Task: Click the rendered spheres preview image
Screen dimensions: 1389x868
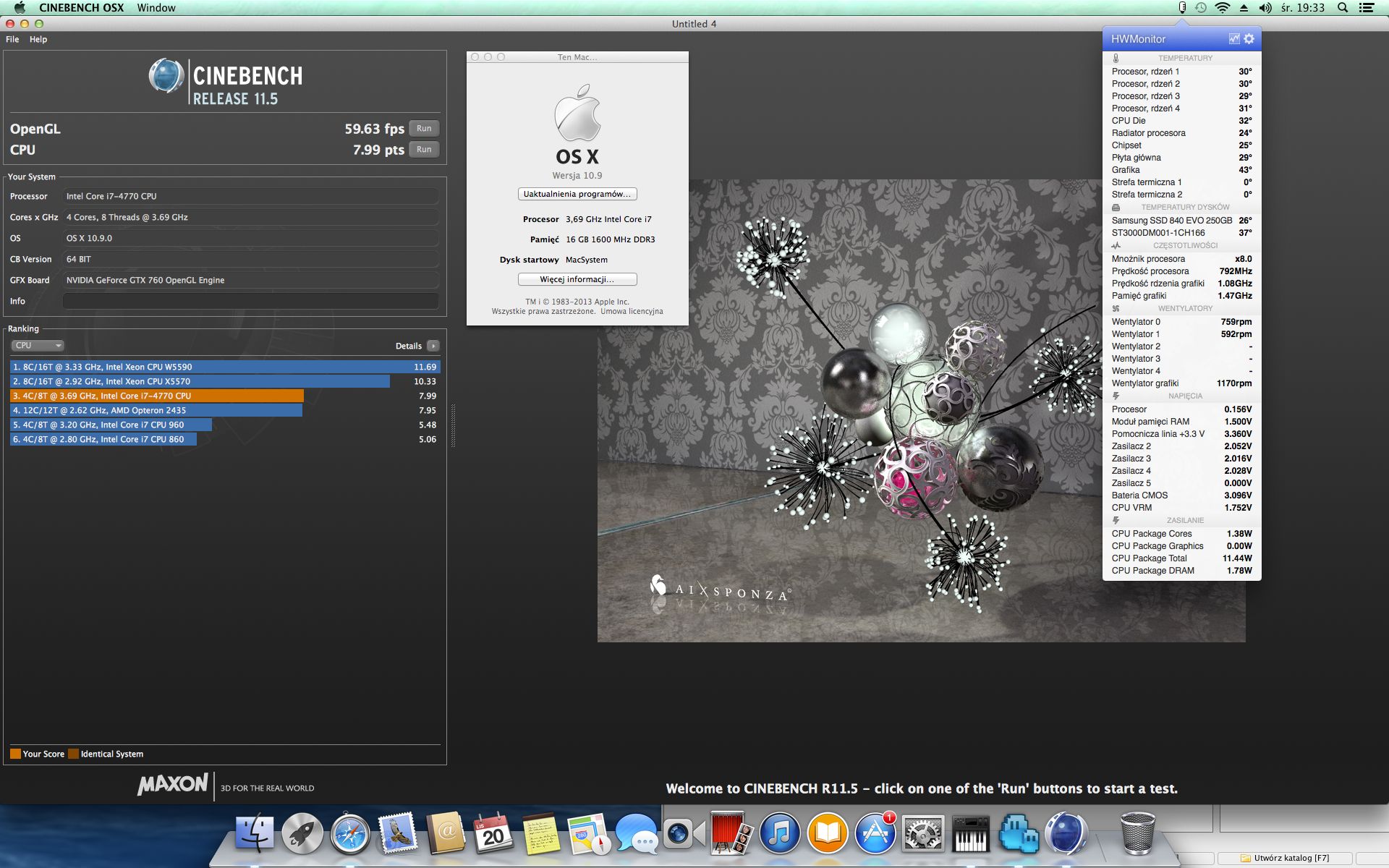Action: point(921,411)
